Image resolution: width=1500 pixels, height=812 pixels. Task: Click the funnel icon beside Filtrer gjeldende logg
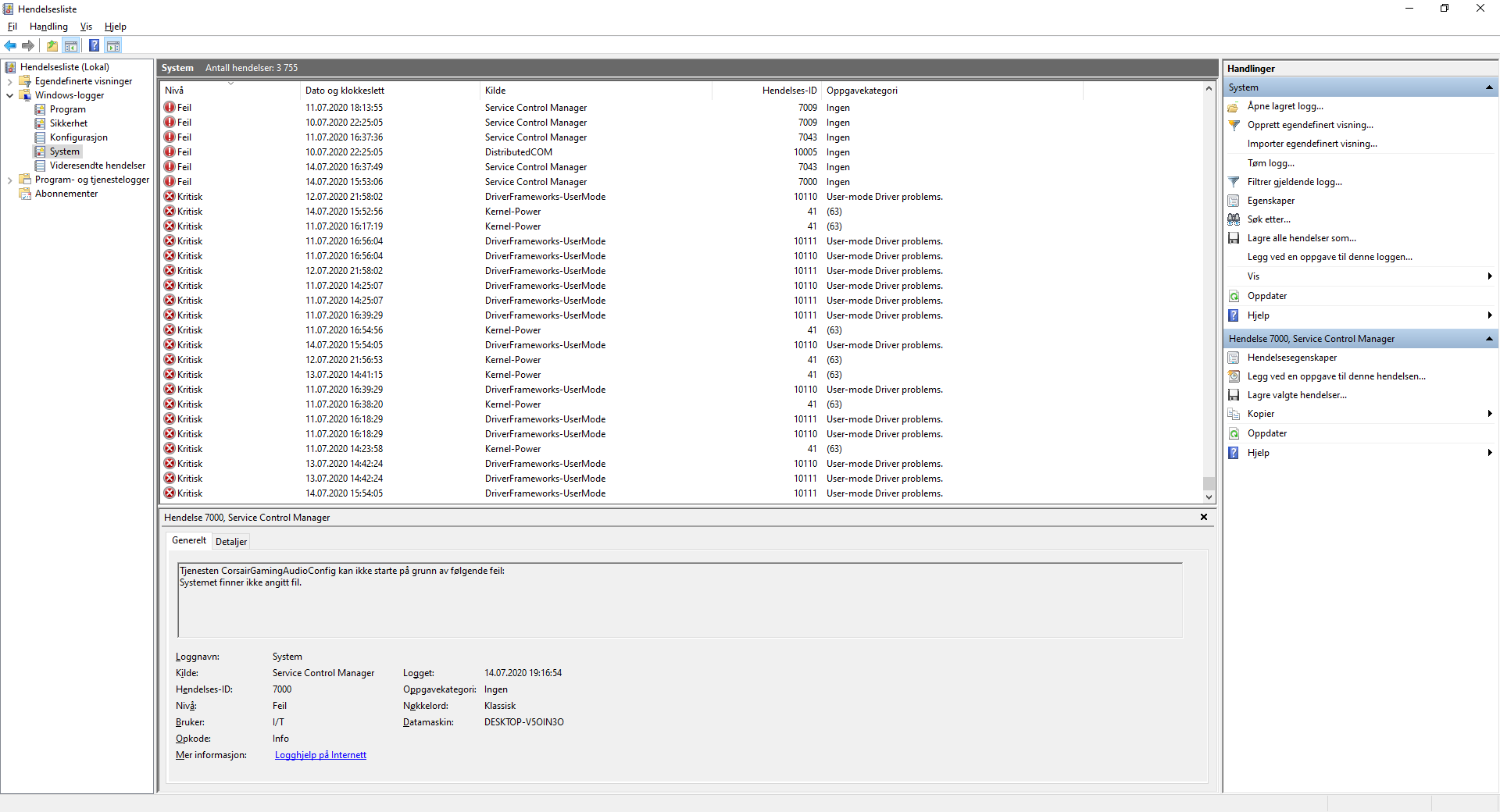[1234, 183]
